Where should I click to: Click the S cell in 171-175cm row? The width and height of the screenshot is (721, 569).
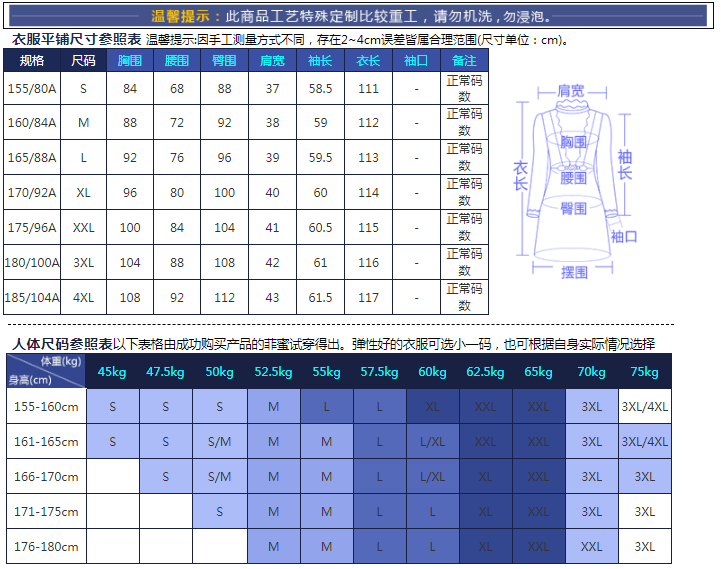(219, 512)
